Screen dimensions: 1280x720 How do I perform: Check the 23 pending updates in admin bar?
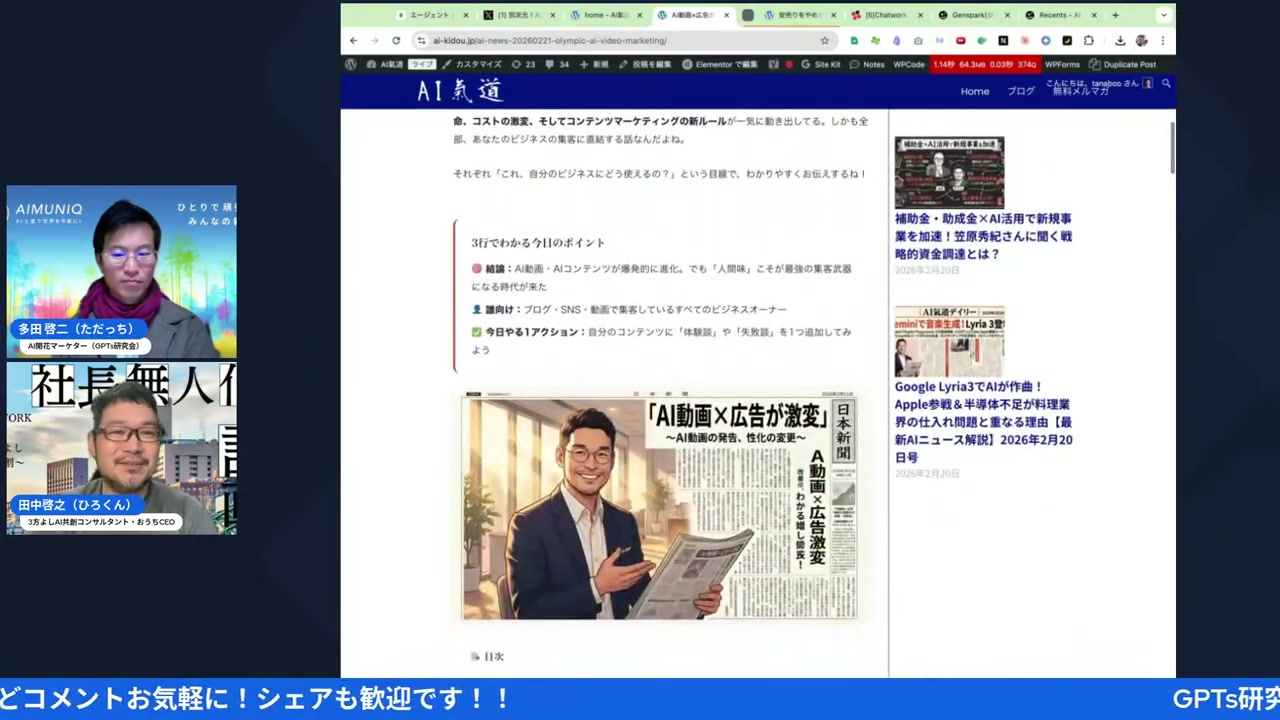[524, 64]
